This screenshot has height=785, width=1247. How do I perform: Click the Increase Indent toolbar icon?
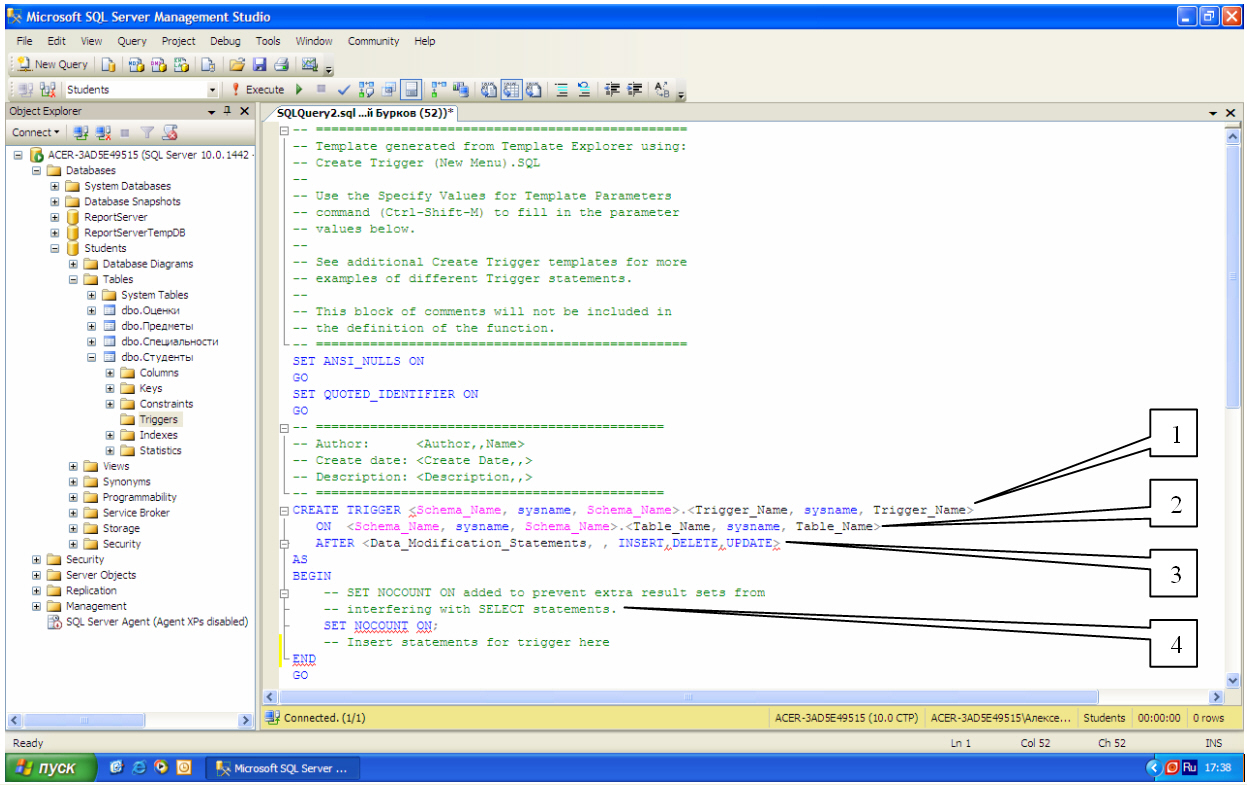tap(635, 89)
